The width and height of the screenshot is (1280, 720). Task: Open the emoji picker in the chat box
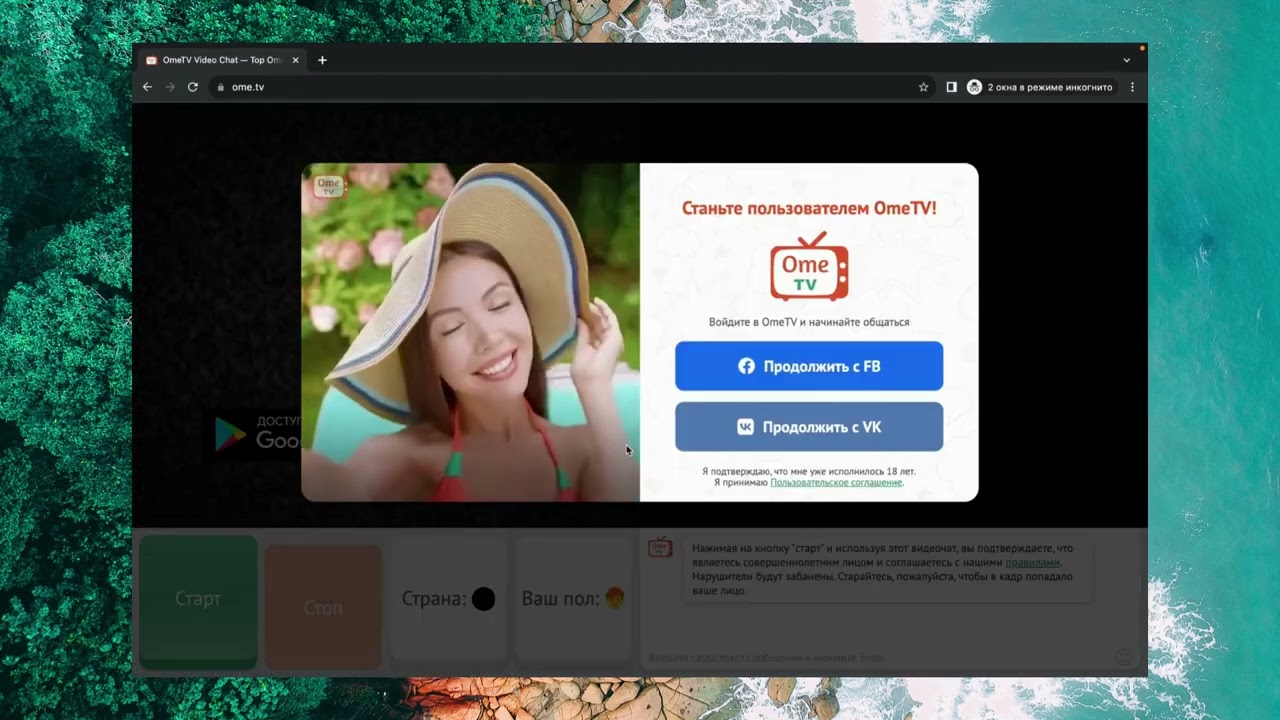(x=1123, y=657)
